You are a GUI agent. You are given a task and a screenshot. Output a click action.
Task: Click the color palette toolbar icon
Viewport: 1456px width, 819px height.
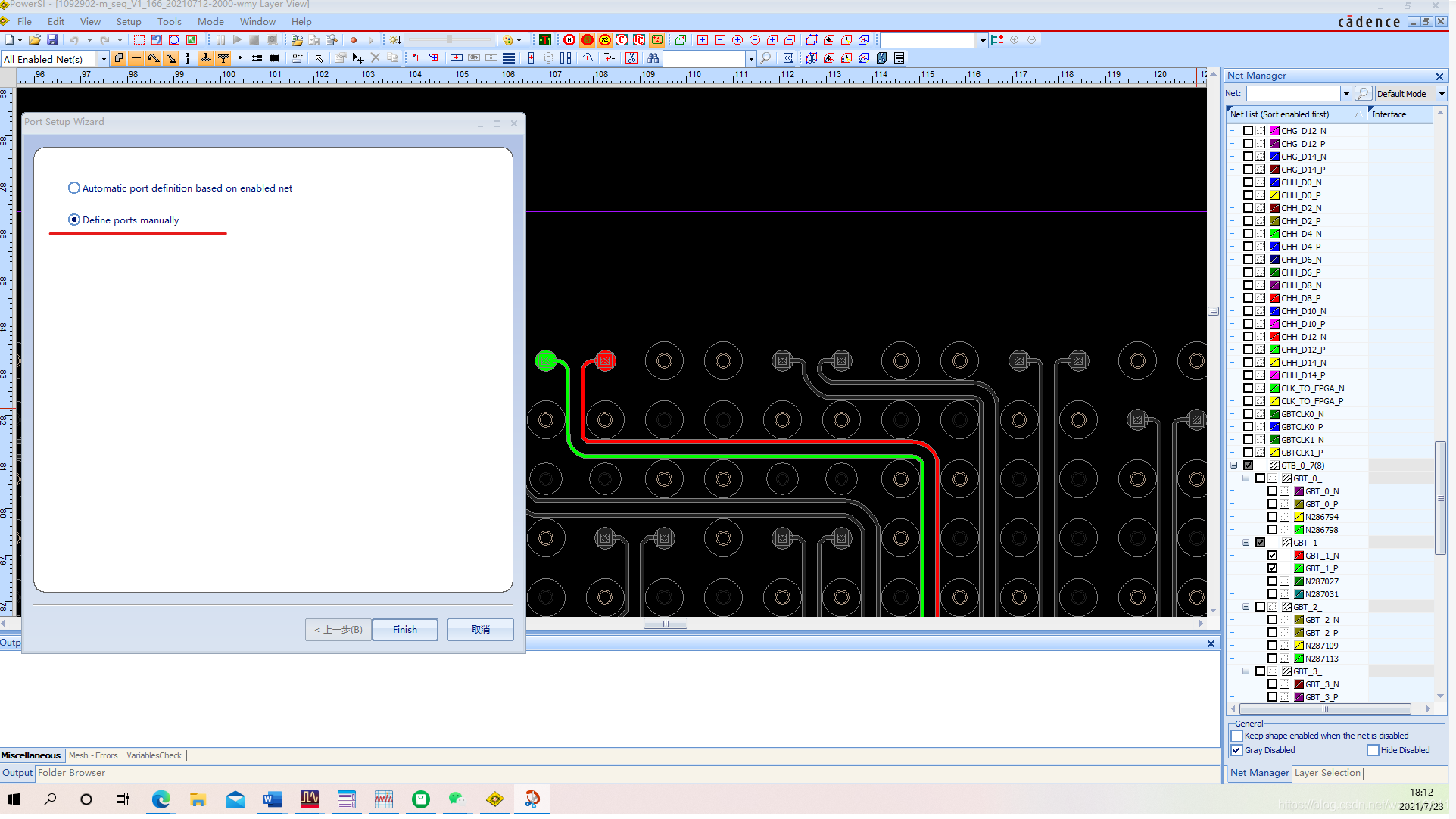point(509,39)
